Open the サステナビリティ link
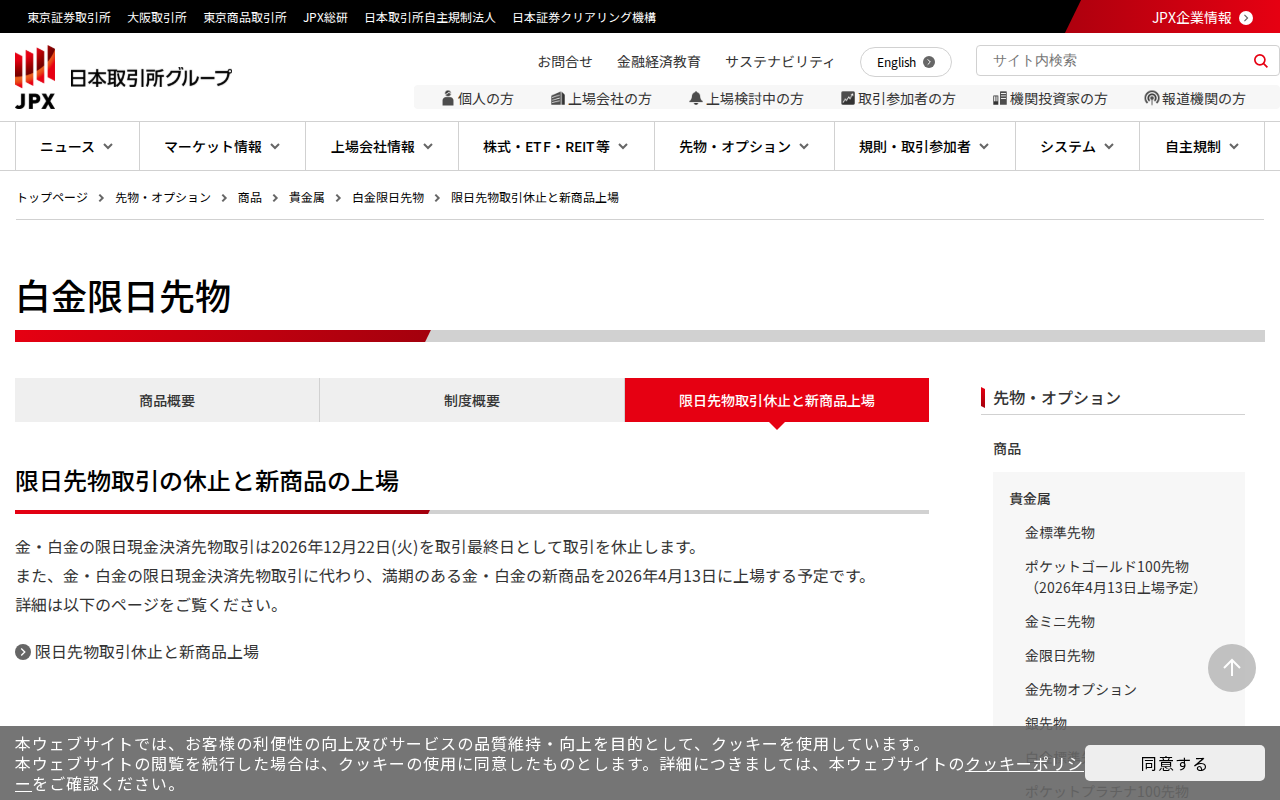1280x800 pixels. point(780,61)
